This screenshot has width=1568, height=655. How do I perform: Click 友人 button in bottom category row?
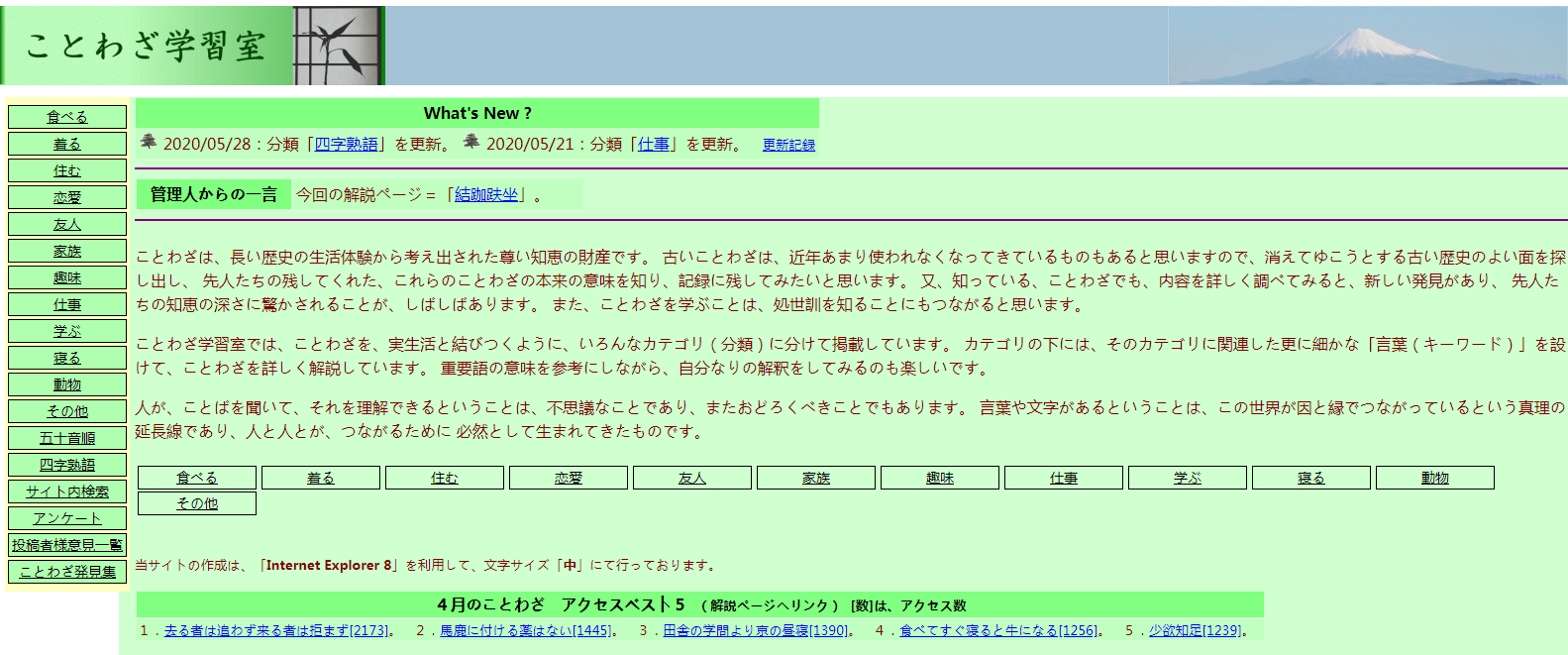[x=692, y=478]
